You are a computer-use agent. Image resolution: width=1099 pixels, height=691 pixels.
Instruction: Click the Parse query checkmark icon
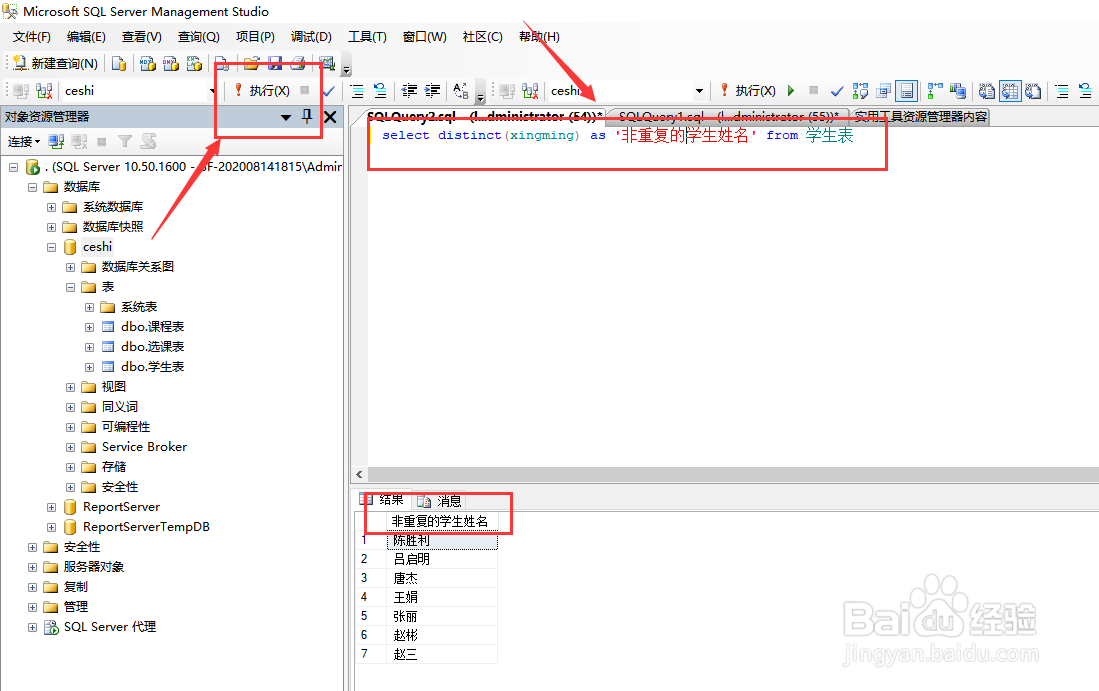tap(836, 91)
